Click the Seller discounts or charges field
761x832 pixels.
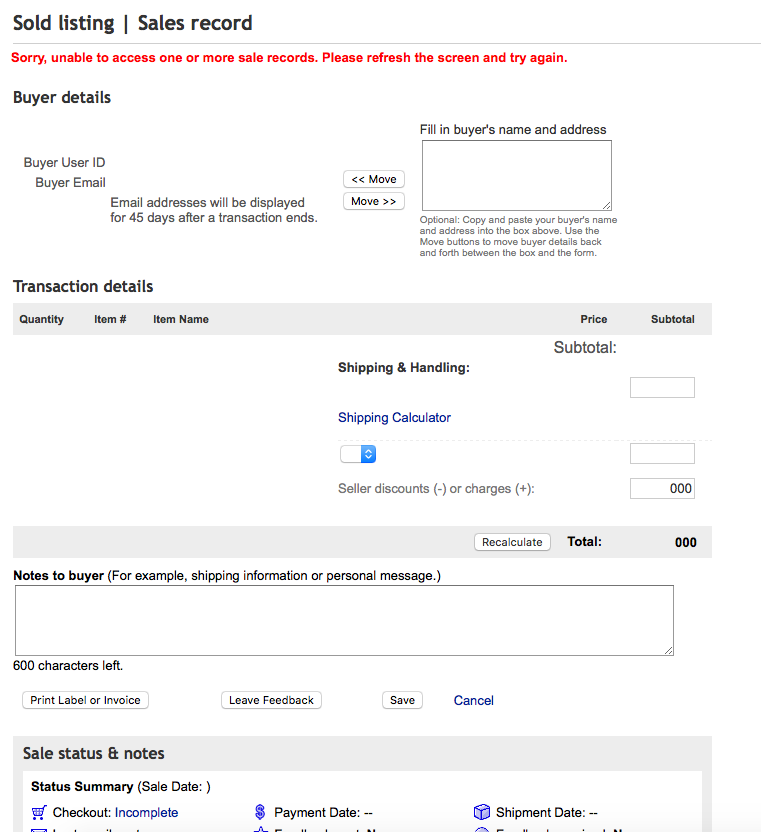(662, 488)
